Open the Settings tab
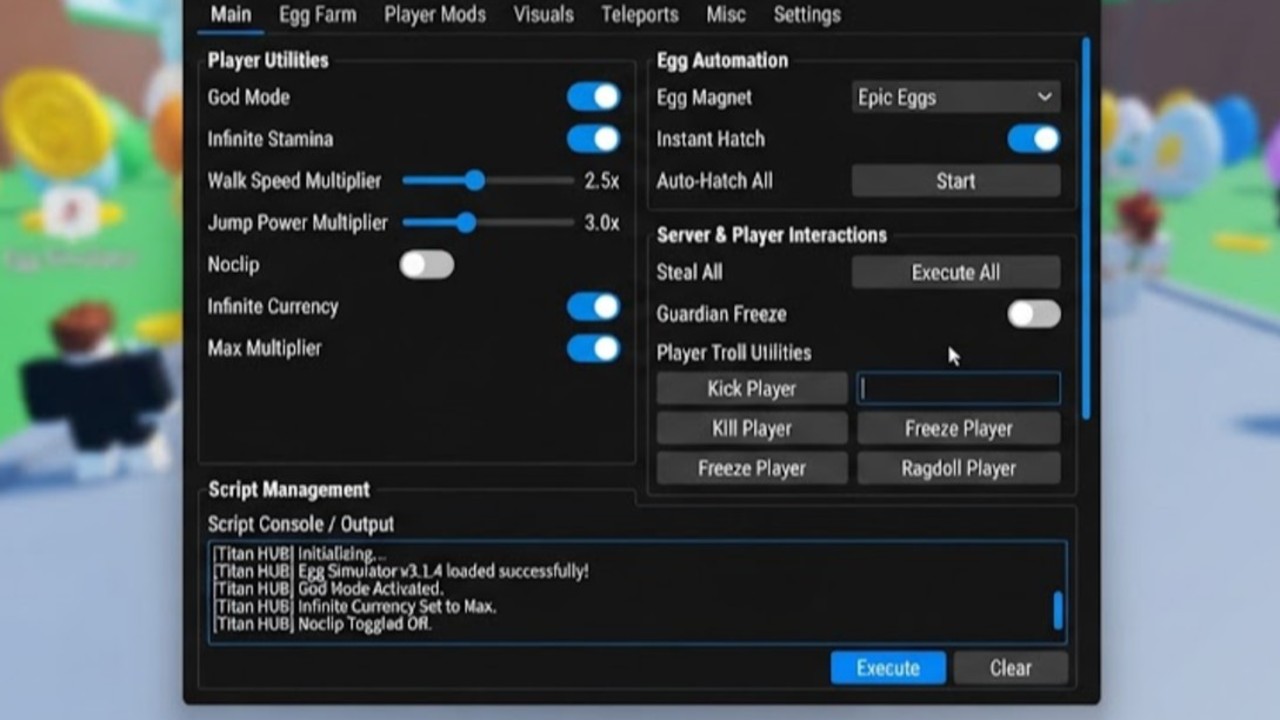The height and width of the screenshot is (720, 1280). click(807, 15)
